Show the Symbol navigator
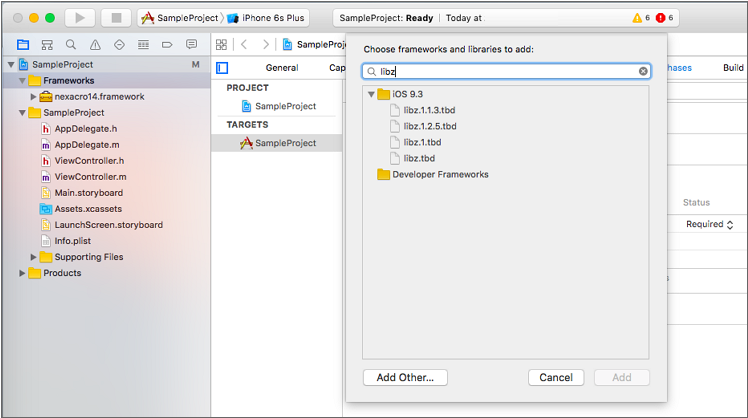This screenshot has height=418, width=748. tap(47, 45)
